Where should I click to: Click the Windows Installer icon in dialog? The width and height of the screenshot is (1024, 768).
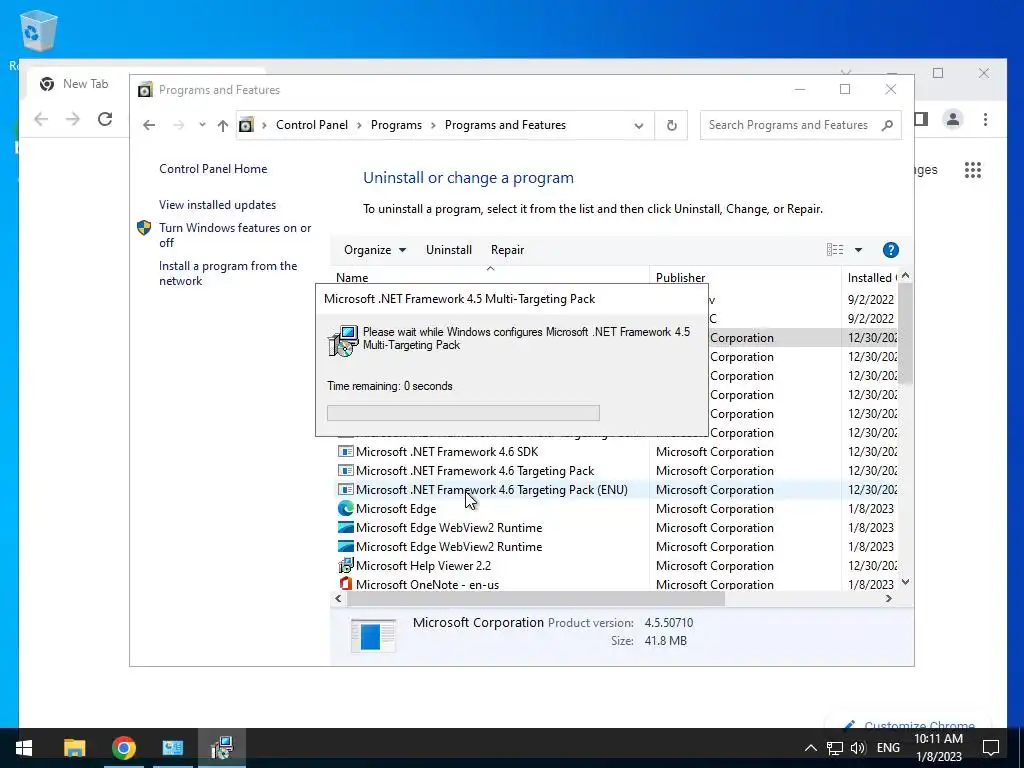point(343,340)
